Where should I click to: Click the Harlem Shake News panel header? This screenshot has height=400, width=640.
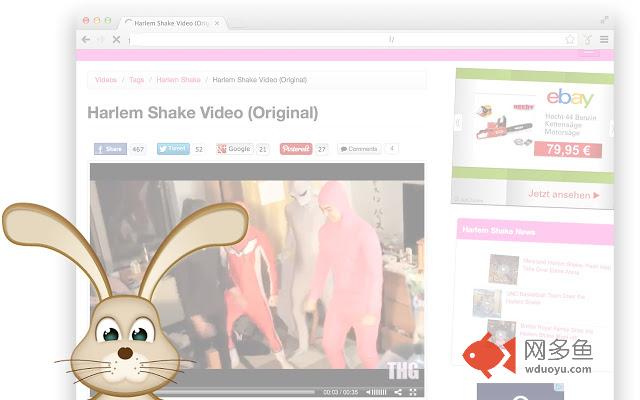tap(535, 231)
